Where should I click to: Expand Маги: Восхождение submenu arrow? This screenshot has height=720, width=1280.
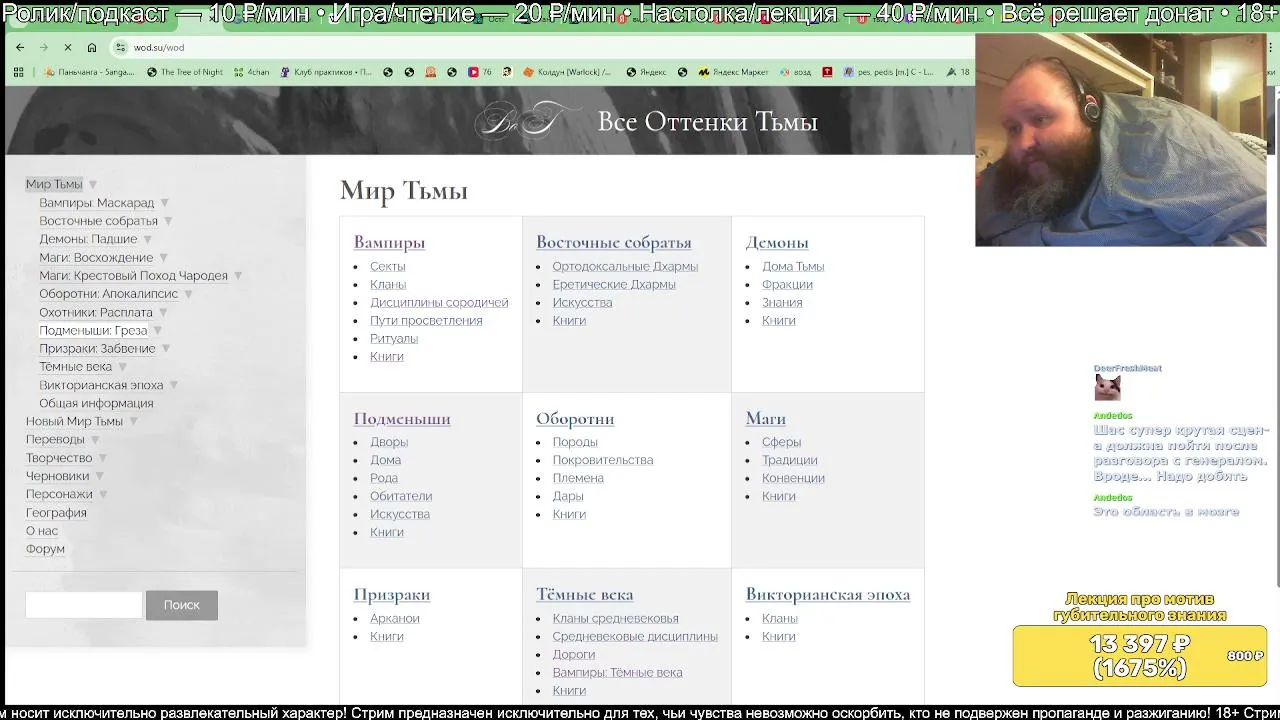tap(163, 258)
